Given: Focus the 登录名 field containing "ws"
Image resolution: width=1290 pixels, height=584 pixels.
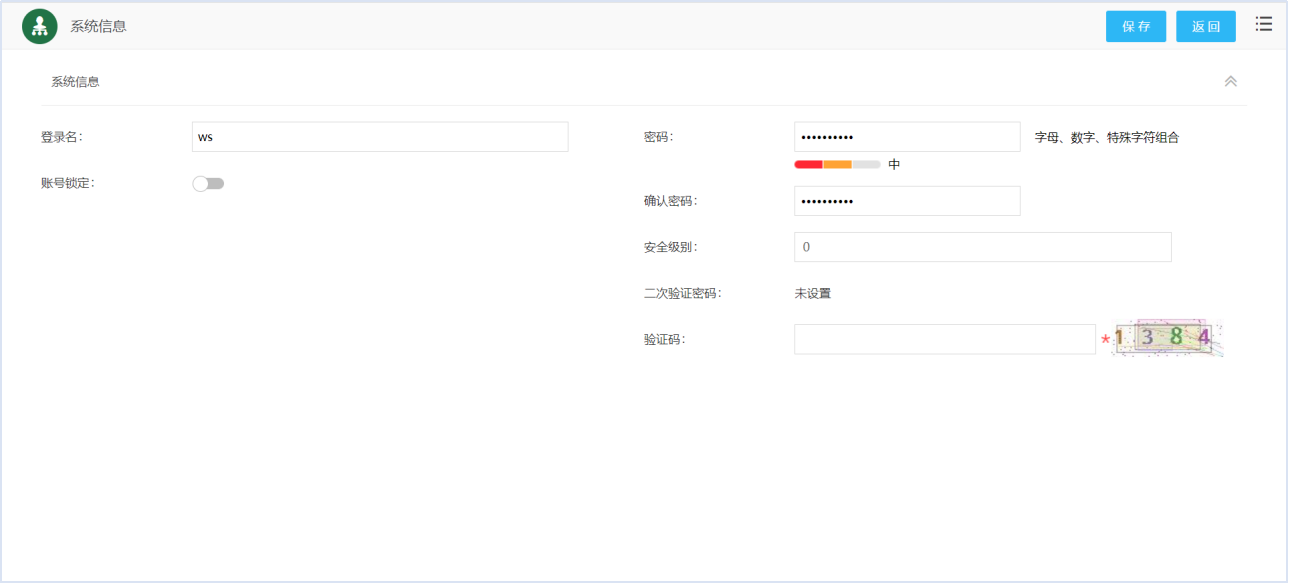Looking at the screenshot, I should click(380, 136).
